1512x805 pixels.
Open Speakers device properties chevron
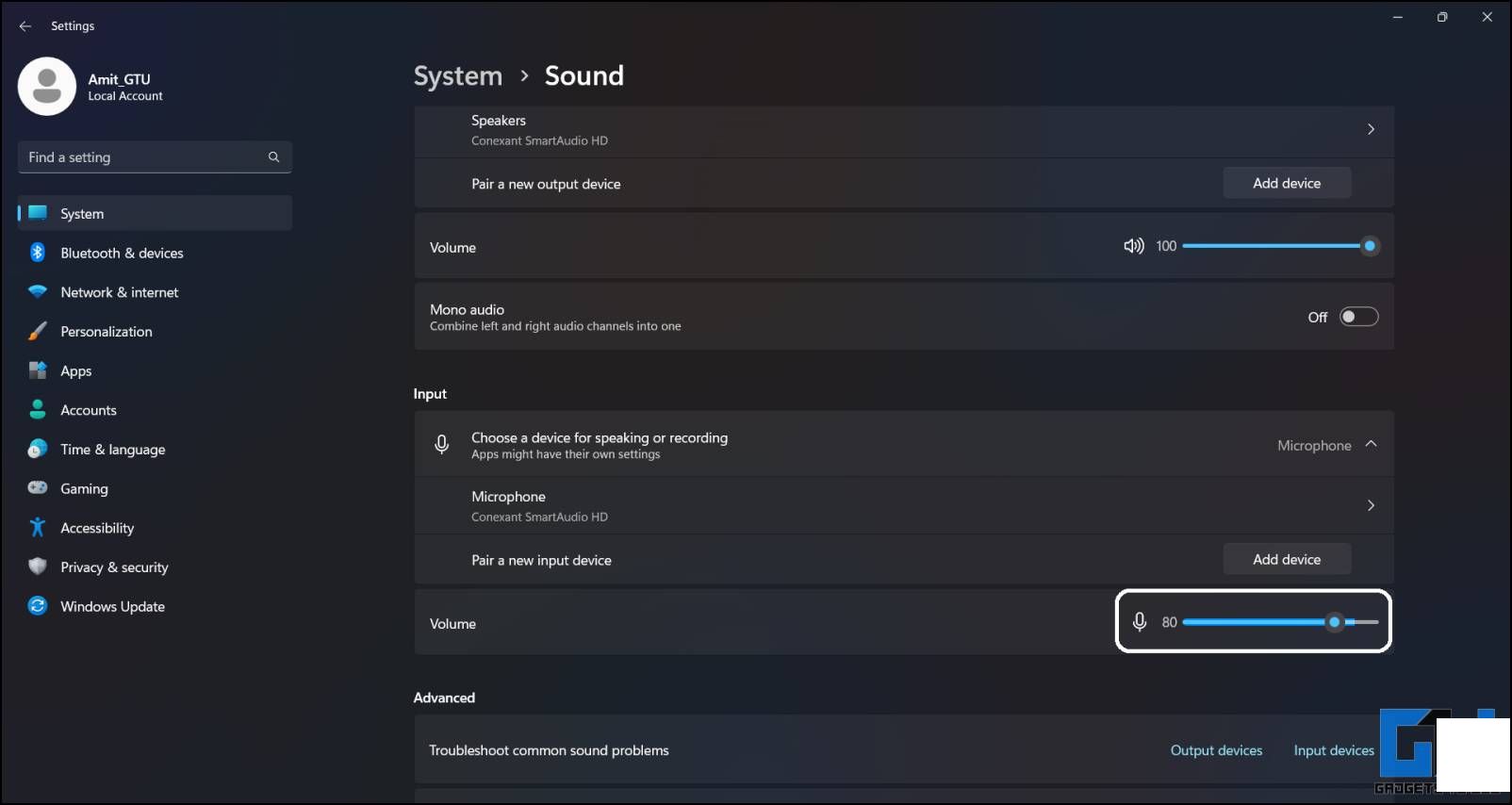point(1371,129)
